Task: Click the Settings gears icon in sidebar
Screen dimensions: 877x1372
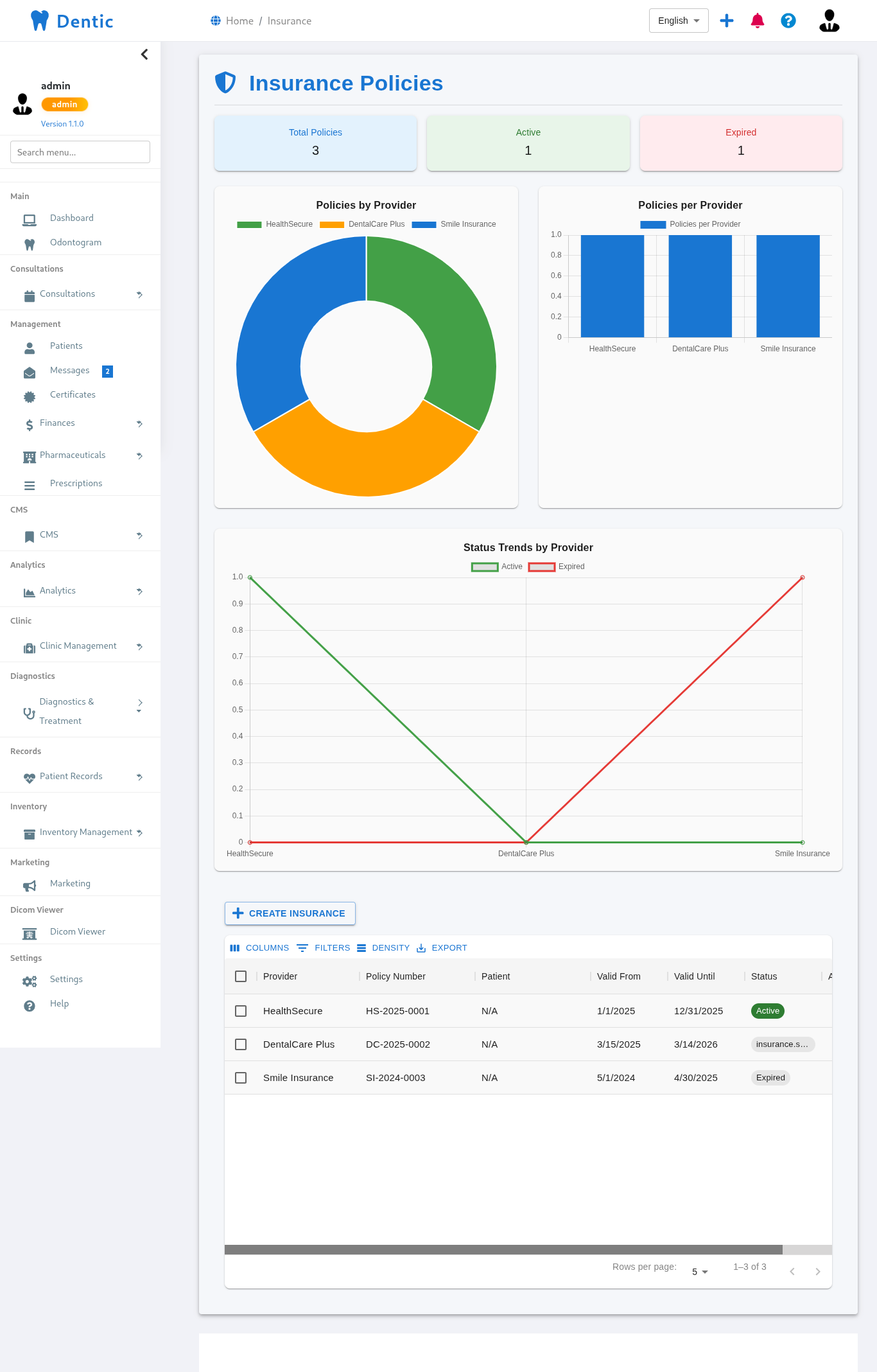Action: (30, 981)
